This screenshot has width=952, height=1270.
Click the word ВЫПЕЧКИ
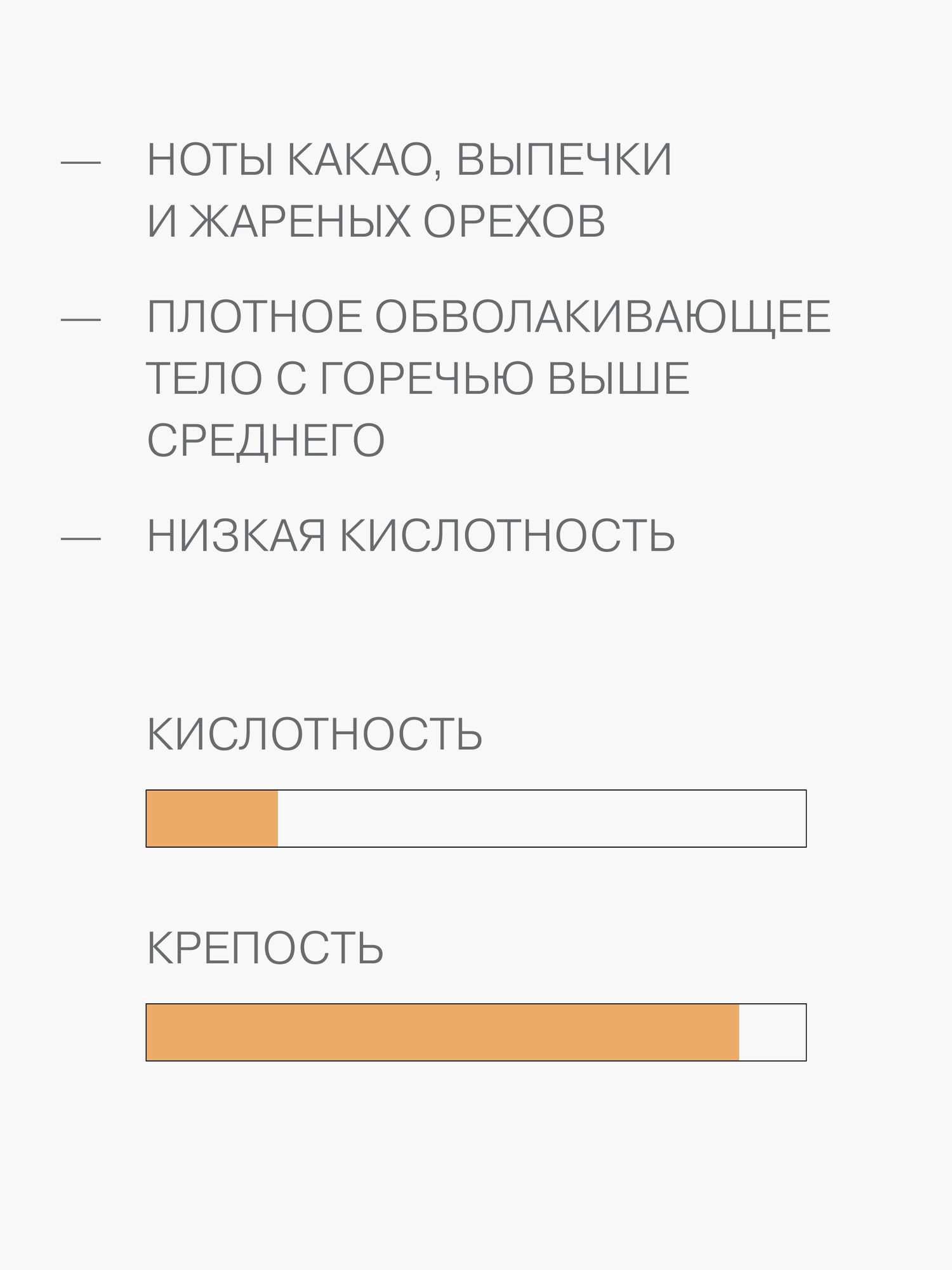[564, 159]
